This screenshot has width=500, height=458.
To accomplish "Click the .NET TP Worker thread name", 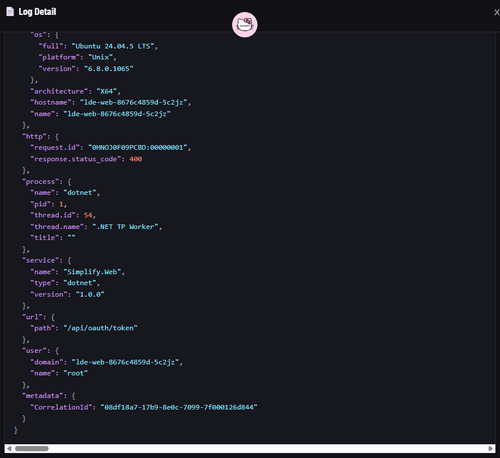I will coord(125,227).
